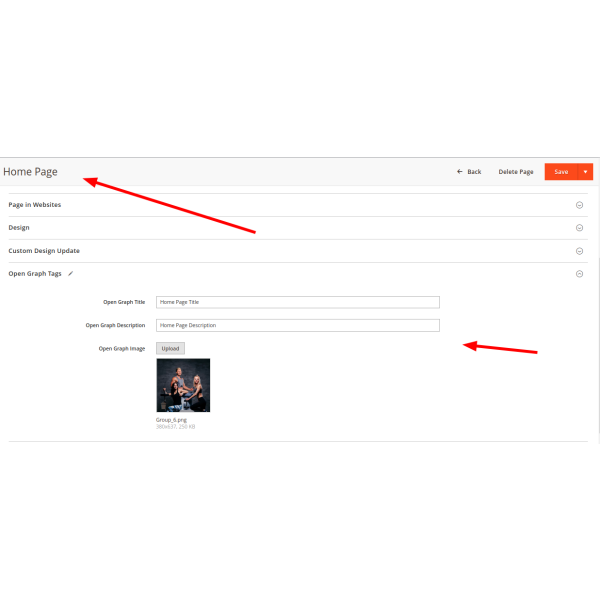The width and height of the screenshot is (600, 600).
Task: Click the Page in Websites section heading
Action: click(x=35, y=205)
